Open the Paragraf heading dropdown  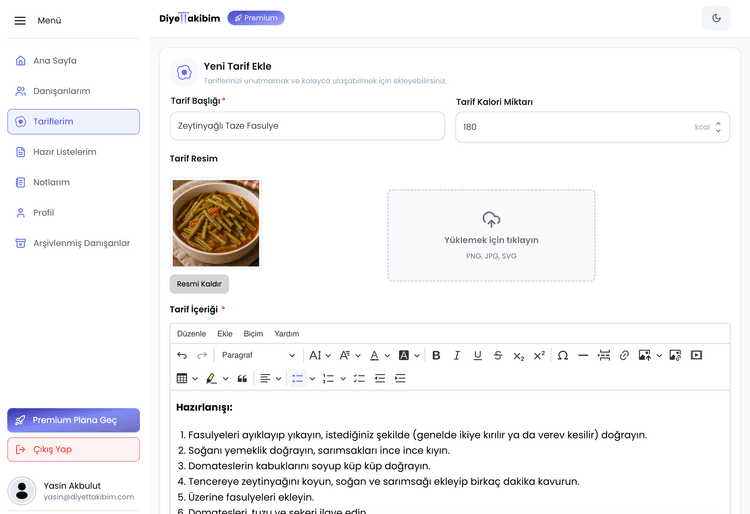point(258,355)
